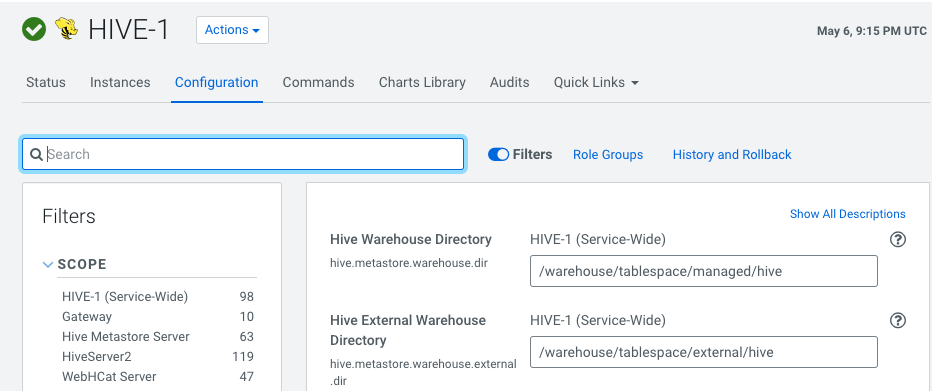Click the hive.metastore.warehouse.external.dir property name

click(423, 373)
